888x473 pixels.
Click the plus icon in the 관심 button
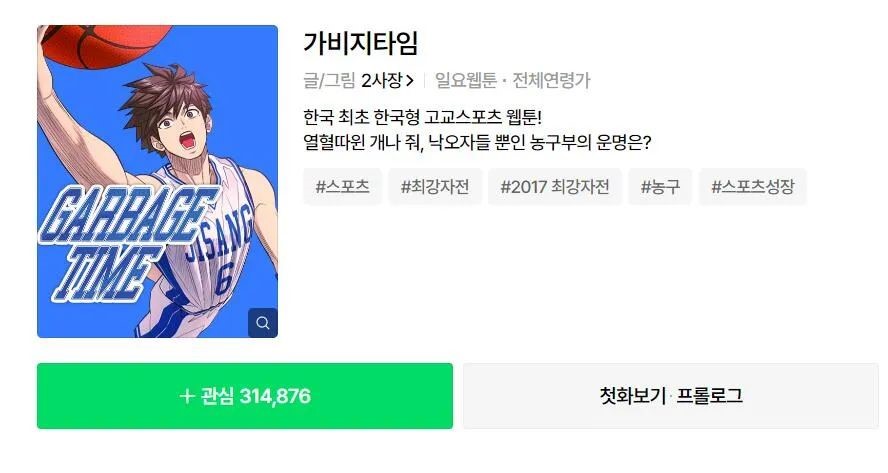click(186, 395)
